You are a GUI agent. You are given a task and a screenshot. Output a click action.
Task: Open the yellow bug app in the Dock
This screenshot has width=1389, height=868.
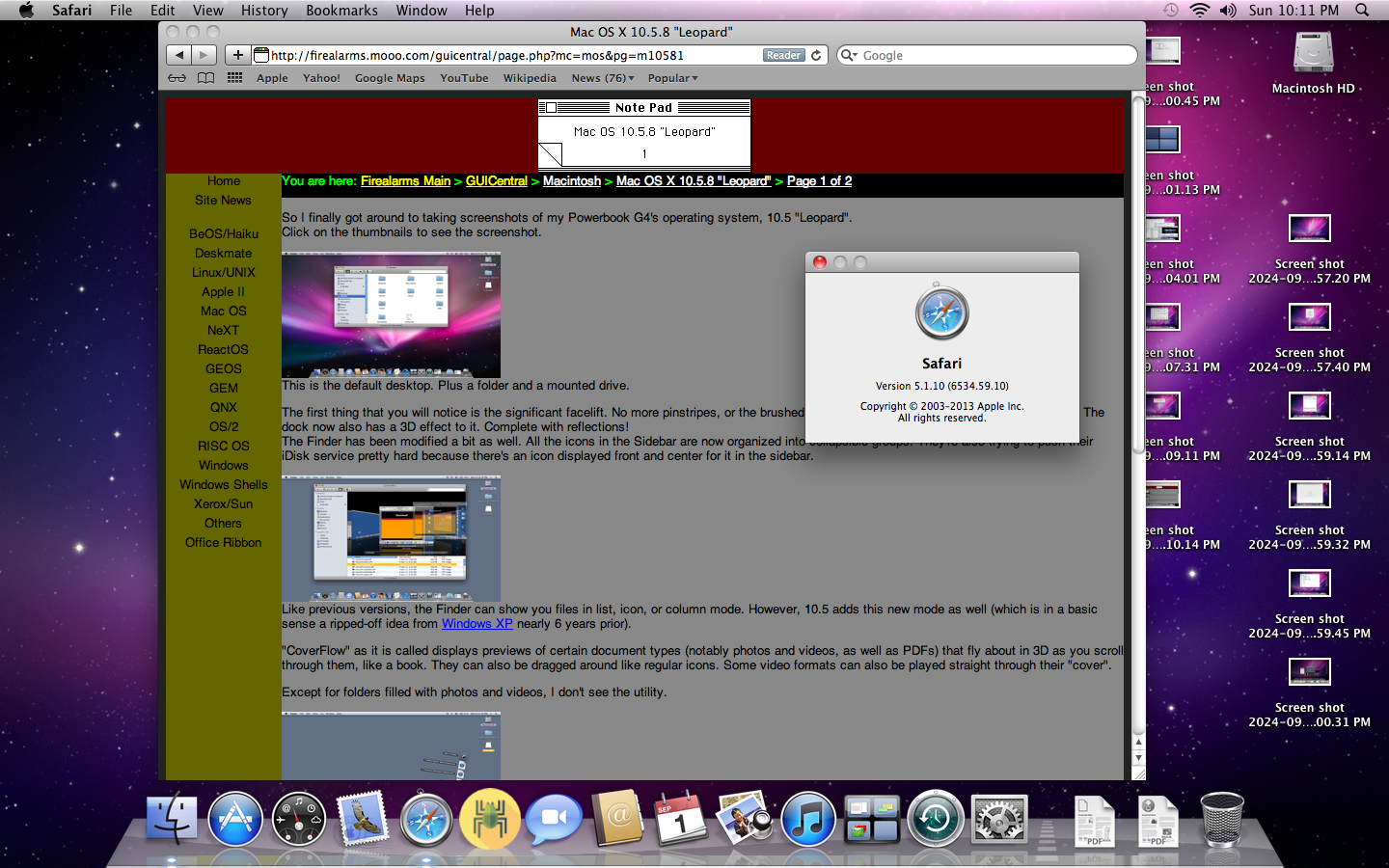pos(490,819)
